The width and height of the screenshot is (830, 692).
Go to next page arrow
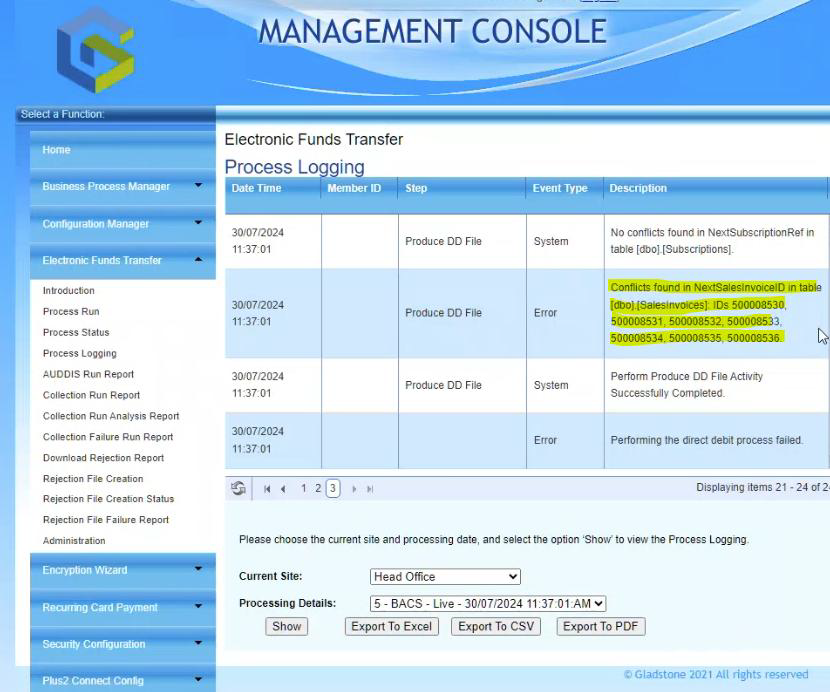[354, 489]
